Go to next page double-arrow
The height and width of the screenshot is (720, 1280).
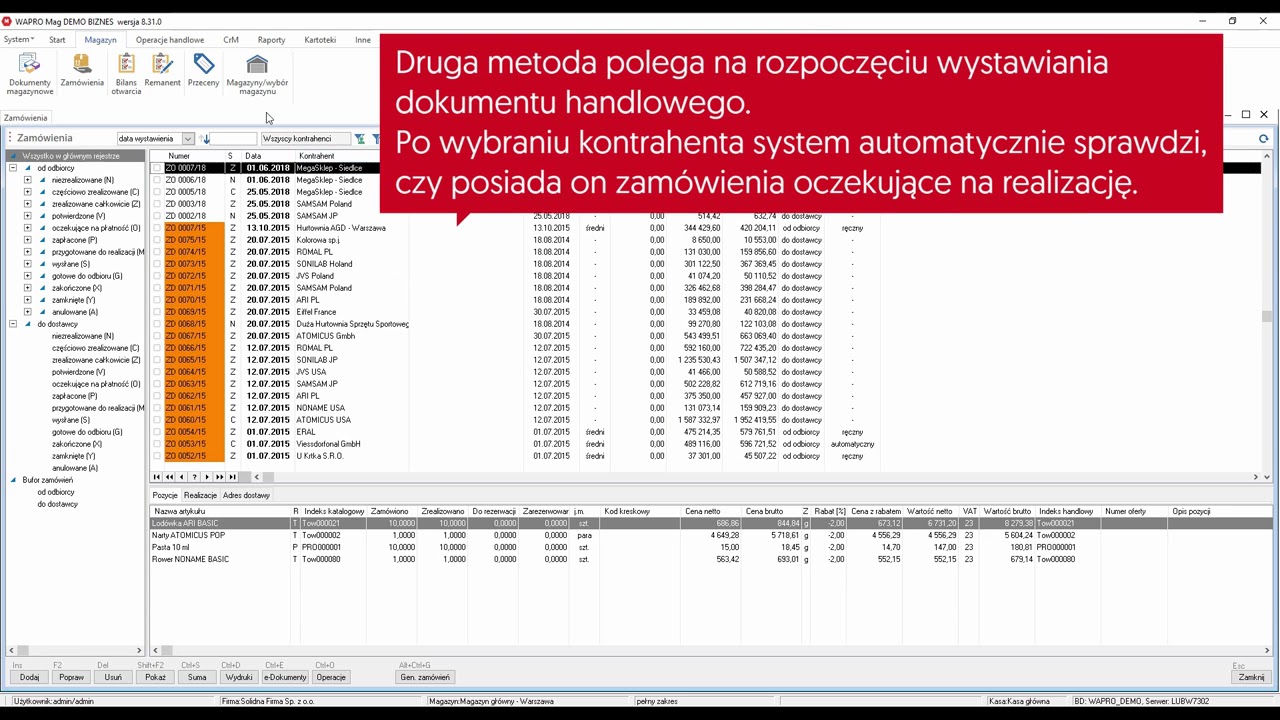click(x=220, y=477)
